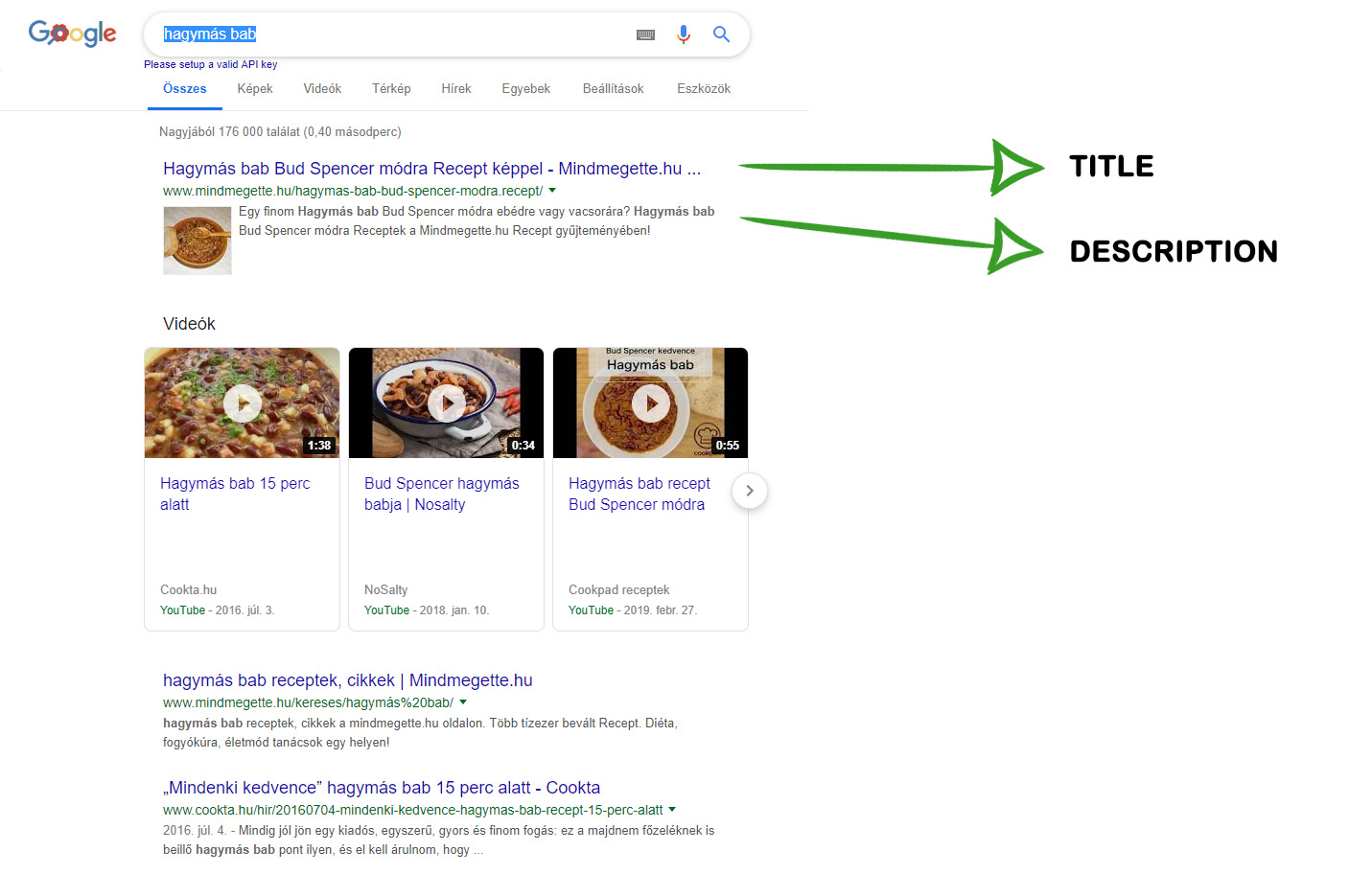Click the 'YouTube - 2016. júl. 3.' label
The width and height of the screenshot is (1372, 874).
[218, 610]
